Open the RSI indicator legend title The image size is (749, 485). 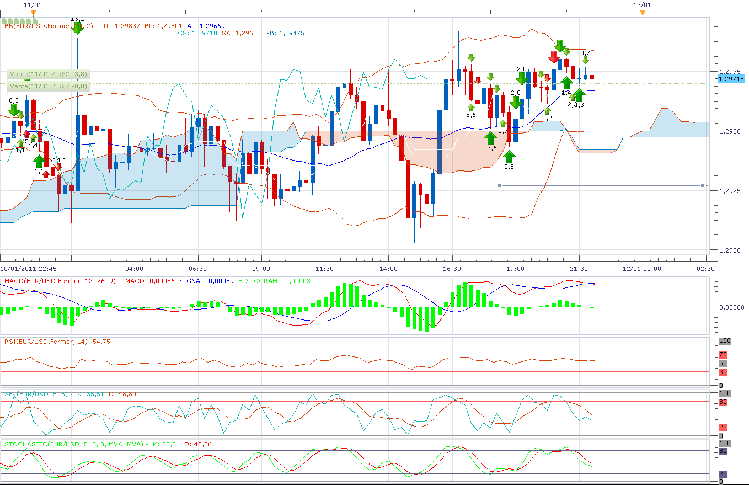40,343
